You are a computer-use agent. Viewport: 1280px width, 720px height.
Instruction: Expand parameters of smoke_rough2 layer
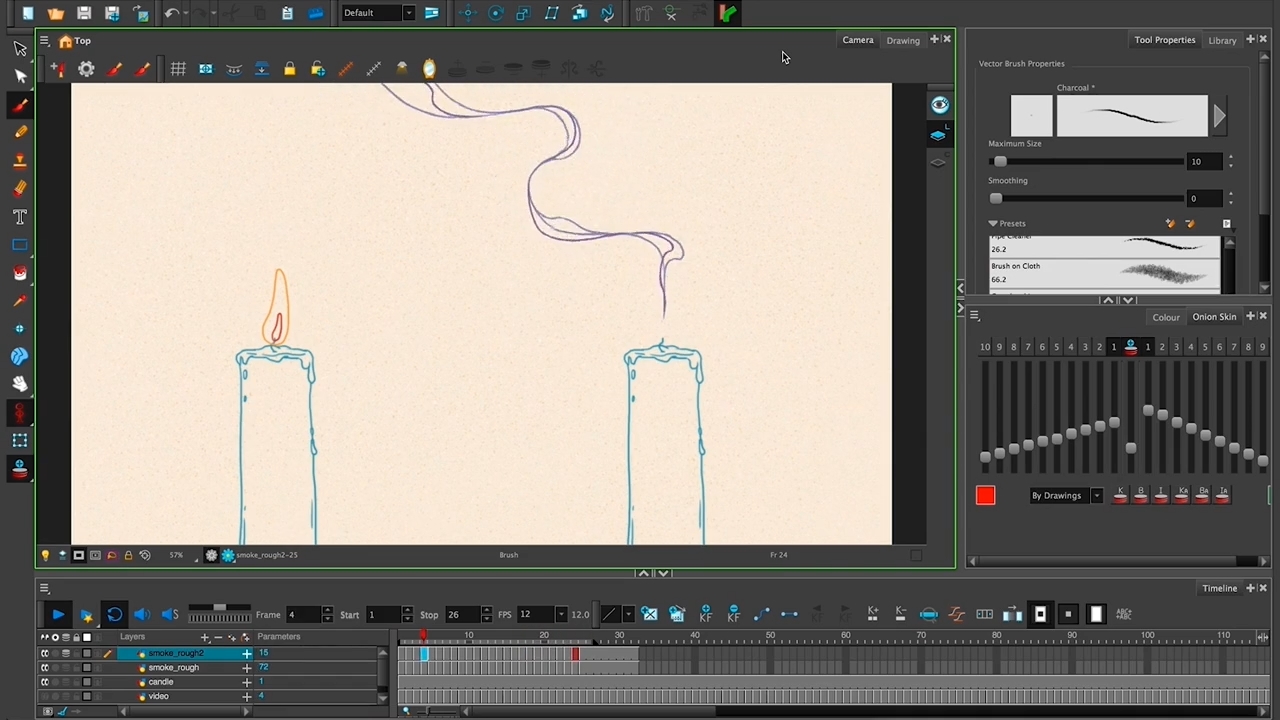point(247,654)
